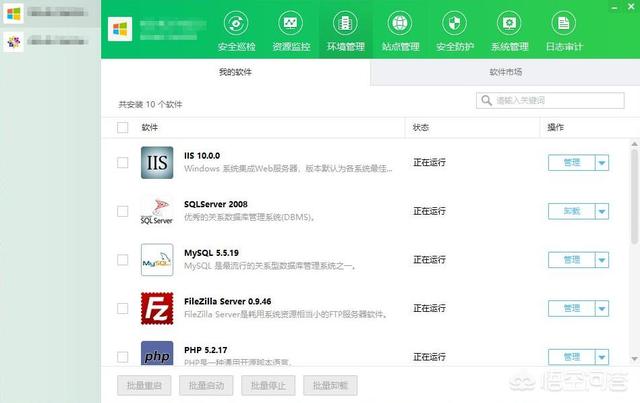Select the SQLServer 2008 title text
The height and width of the screenshot is (403, 640).
click(x=216, y=204)
